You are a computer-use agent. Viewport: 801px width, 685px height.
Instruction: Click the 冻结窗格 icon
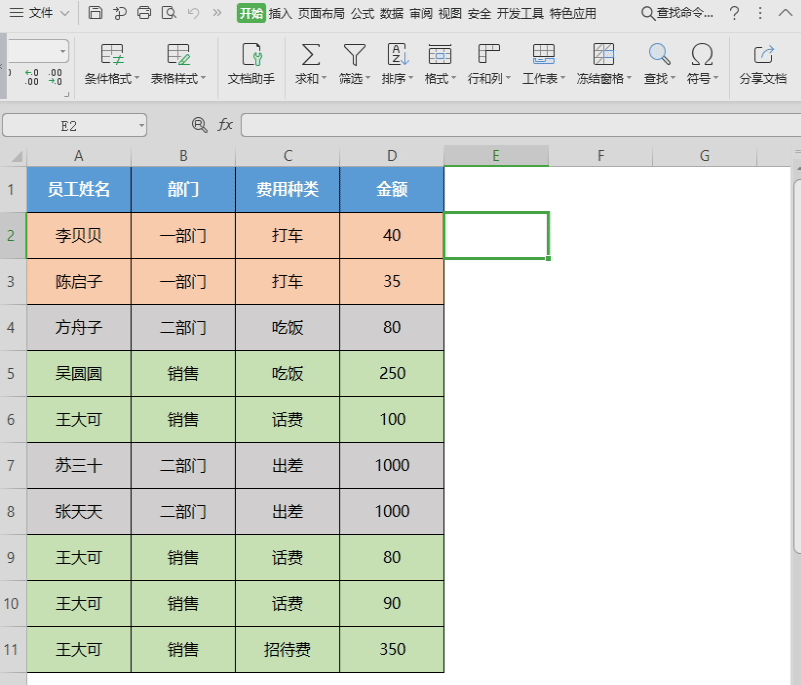pos(603,54)
